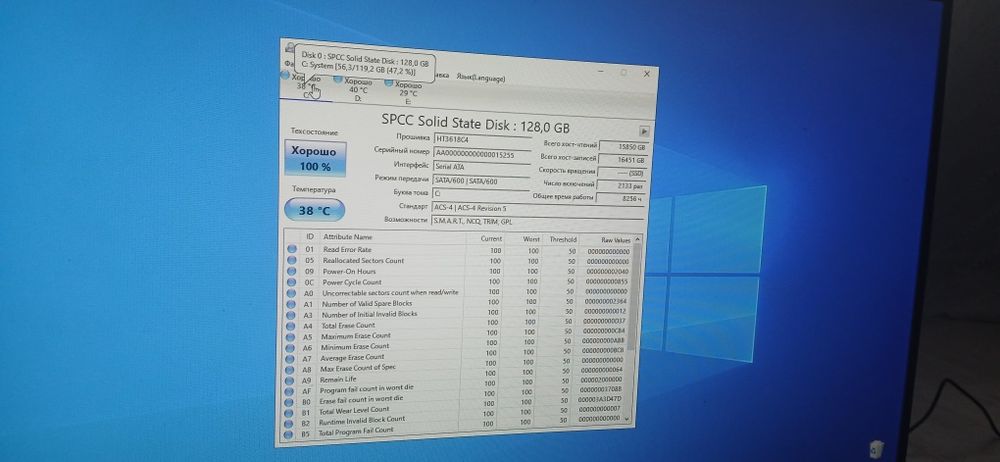
Task: Click the attribute list vertical scrollbar thumb
Action: click(x=634, y=297)
